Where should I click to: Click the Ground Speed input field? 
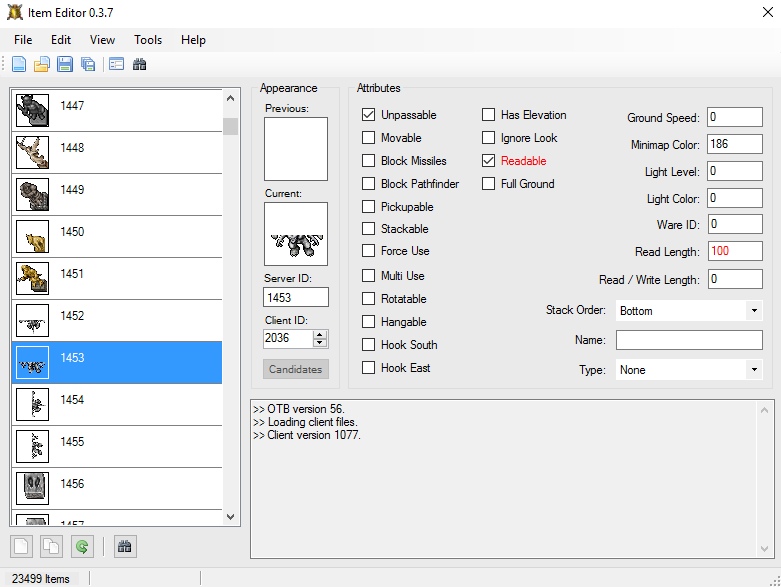[735, 117]
